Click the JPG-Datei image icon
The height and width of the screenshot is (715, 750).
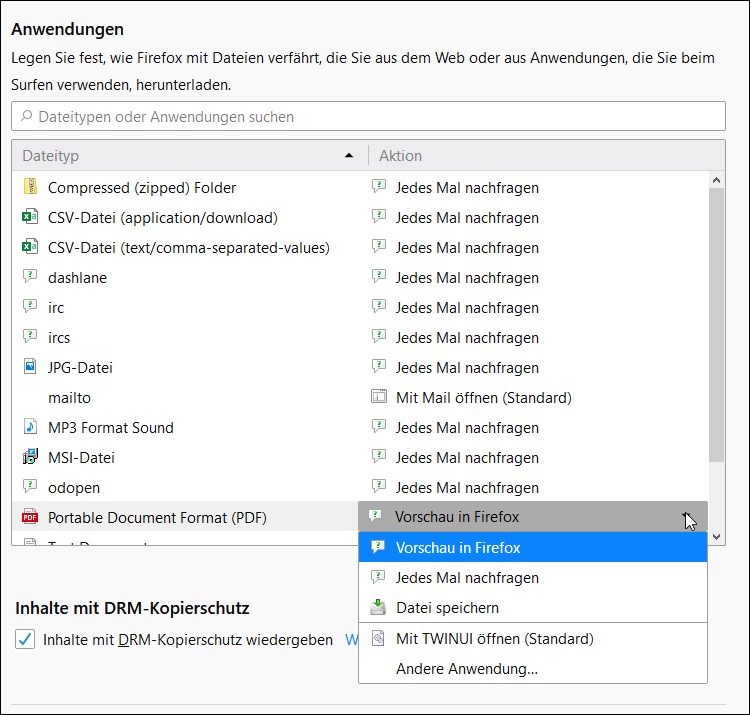pyautogui.click(x=30, y=367)
